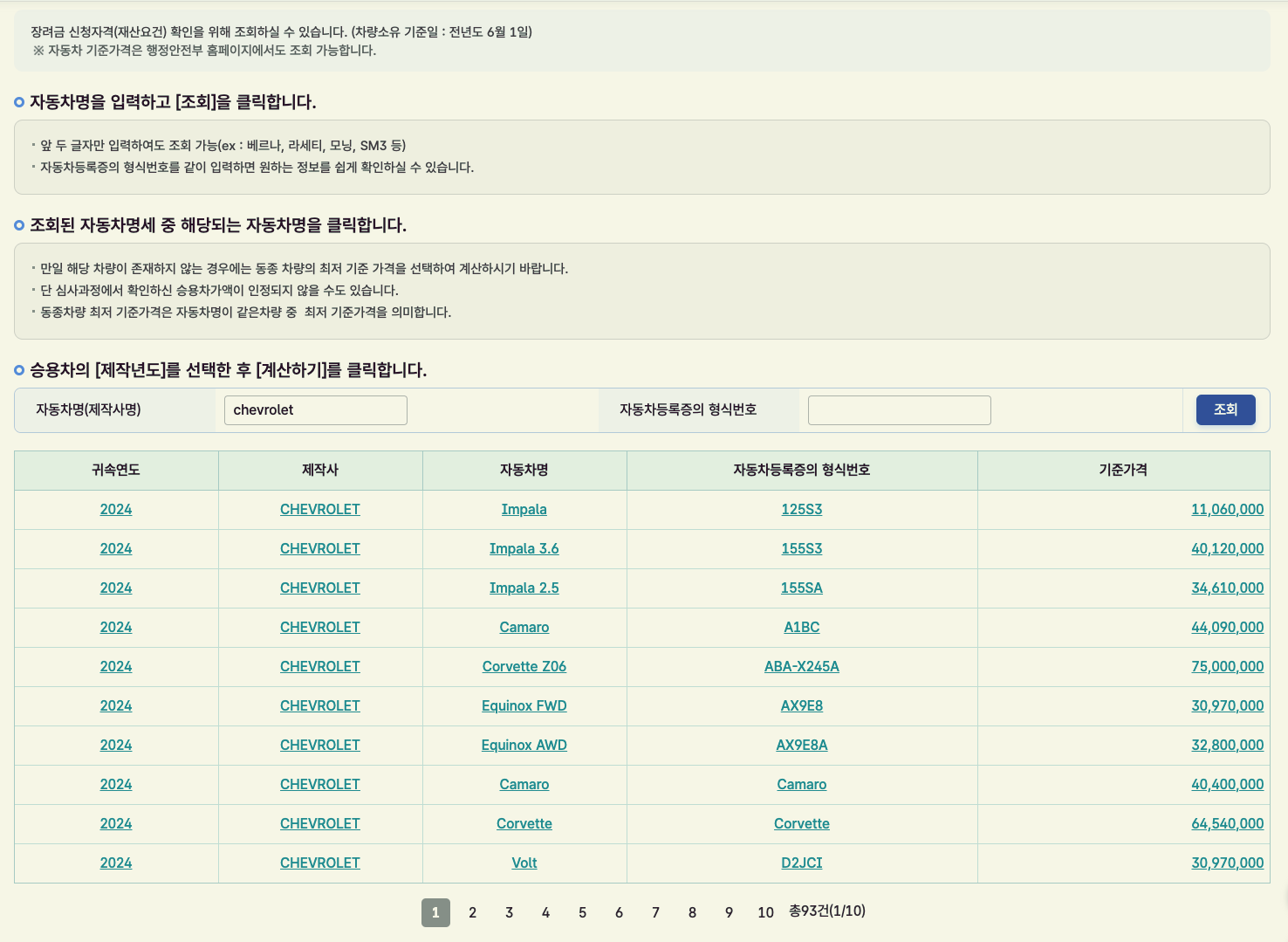Open the Impala model link with type number 125S3
The height and width of the screenshot is (942, 1288).
click(524, 509)
